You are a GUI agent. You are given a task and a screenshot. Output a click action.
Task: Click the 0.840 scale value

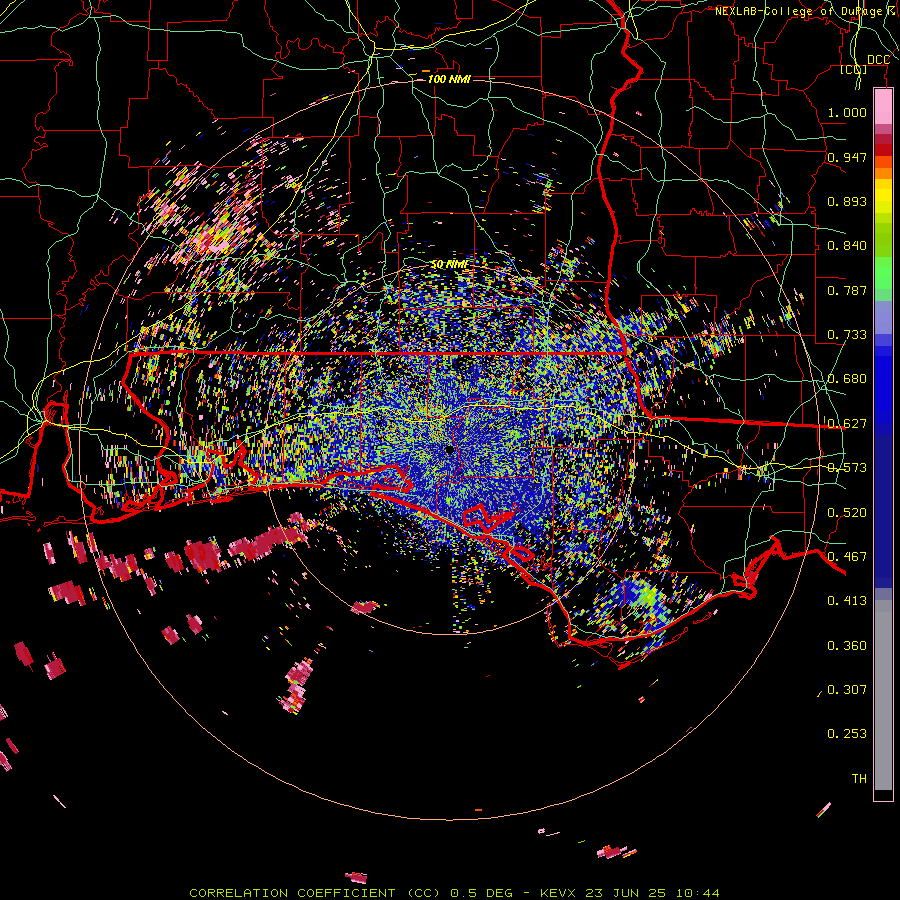click(x=847, y=246)
